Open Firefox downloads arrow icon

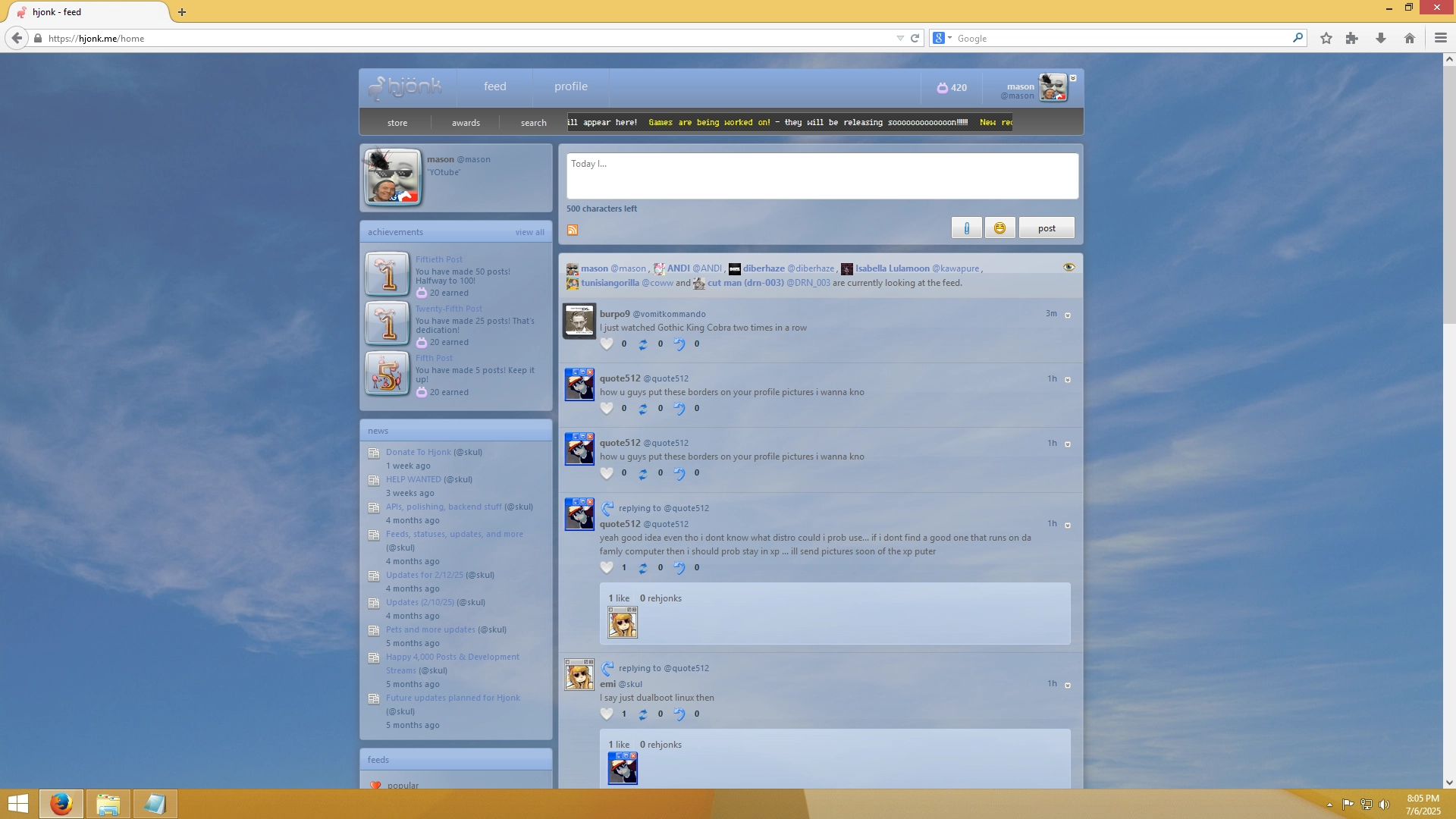tap(1380, 38)
